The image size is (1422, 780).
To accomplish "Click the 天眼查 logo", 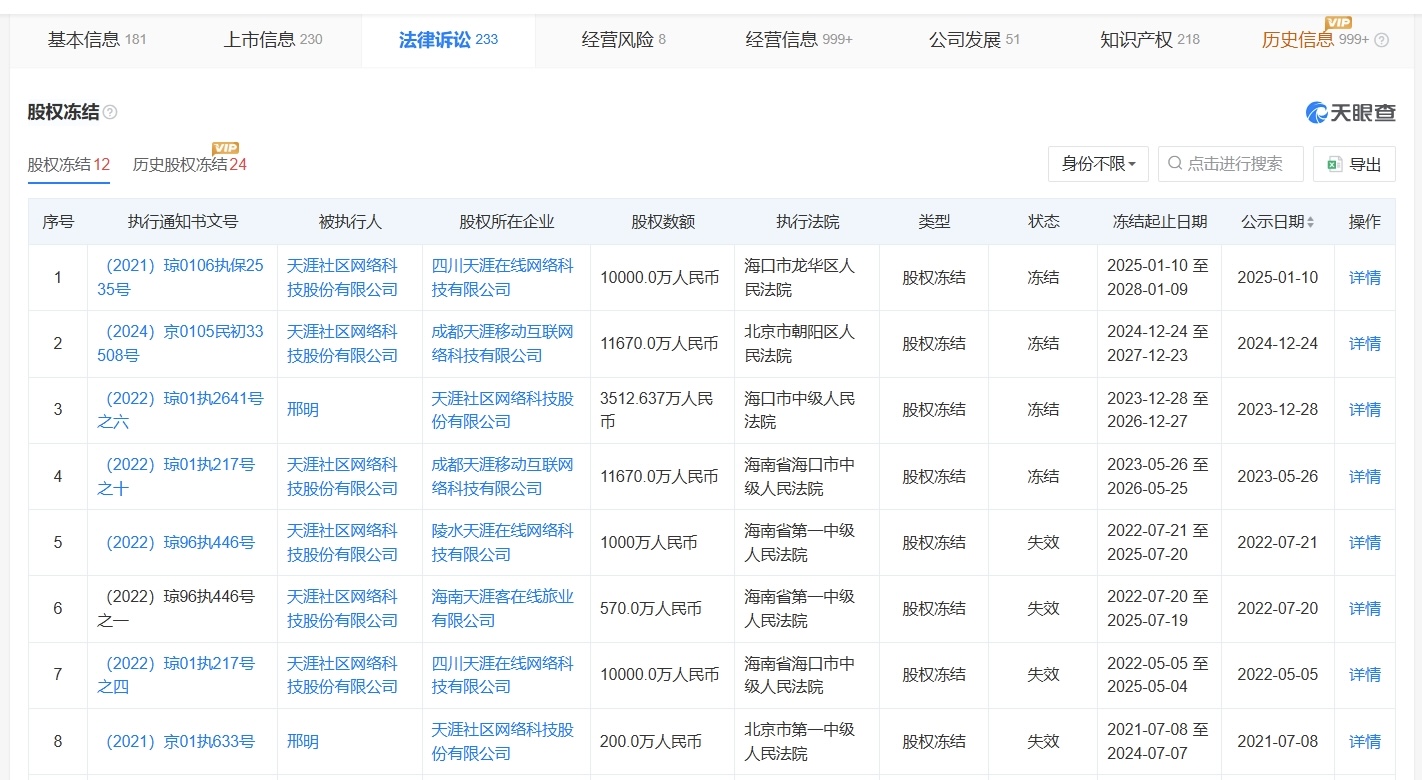I will coord(1350,113).
